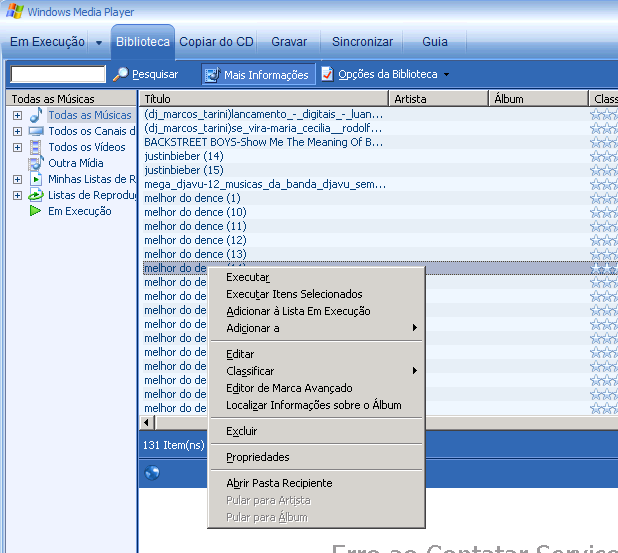The image size is (618, 553).
Task: Rate melhor do dence (13) stars
Action: [603, 254]
